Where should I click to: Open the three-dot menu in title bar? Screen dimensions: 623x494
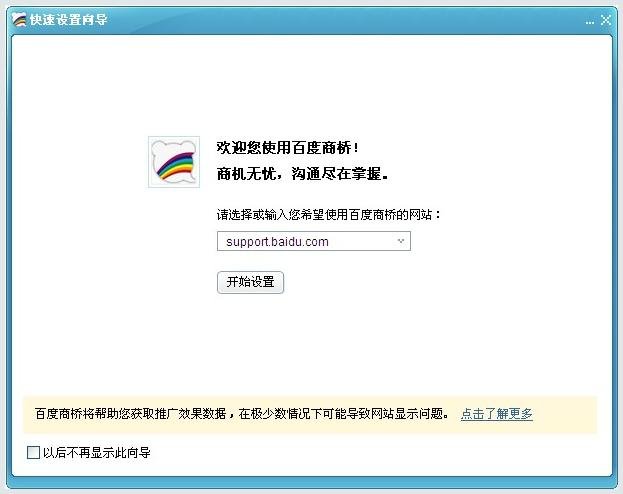(x=590, y=22)
